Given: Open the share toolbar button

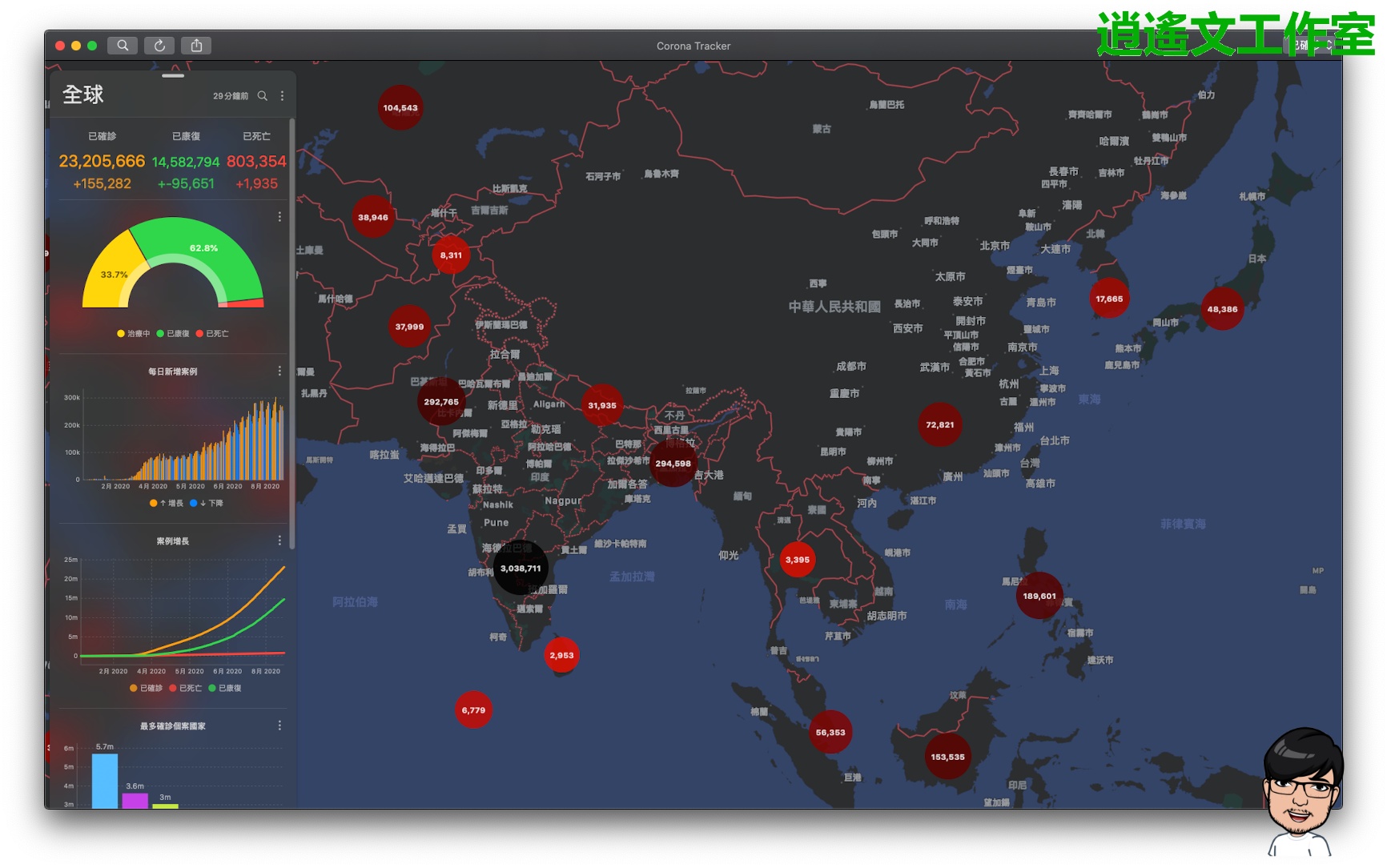Looking at the screenshot, I should (x=196, y=46).
